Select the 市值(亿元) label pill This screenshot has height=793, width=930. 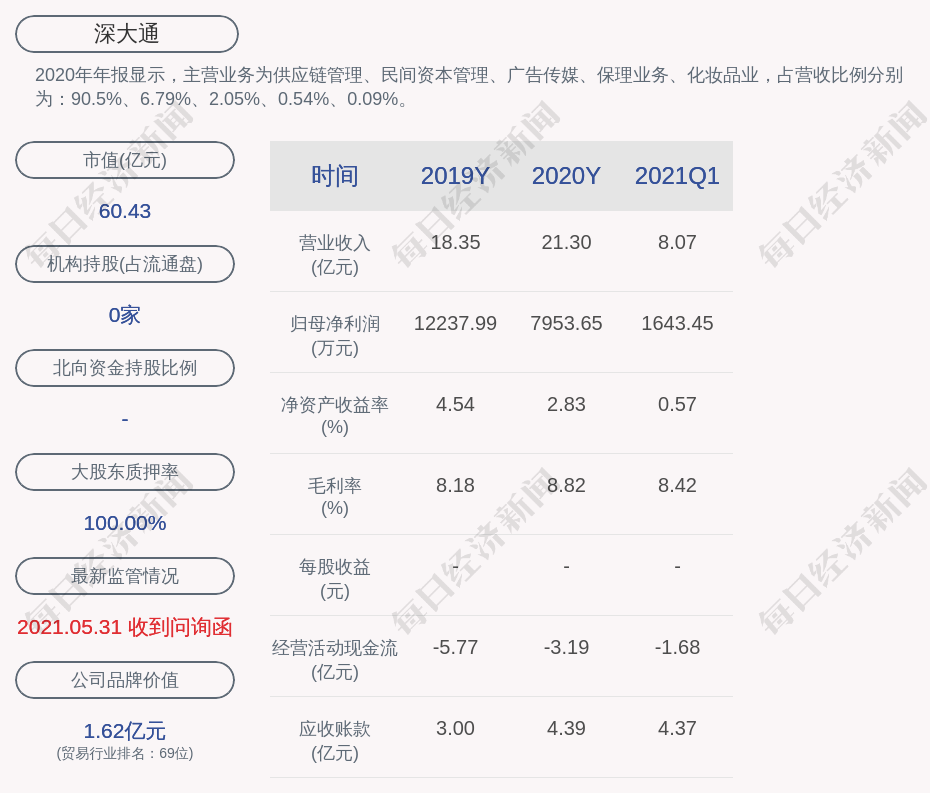point(125,160)
